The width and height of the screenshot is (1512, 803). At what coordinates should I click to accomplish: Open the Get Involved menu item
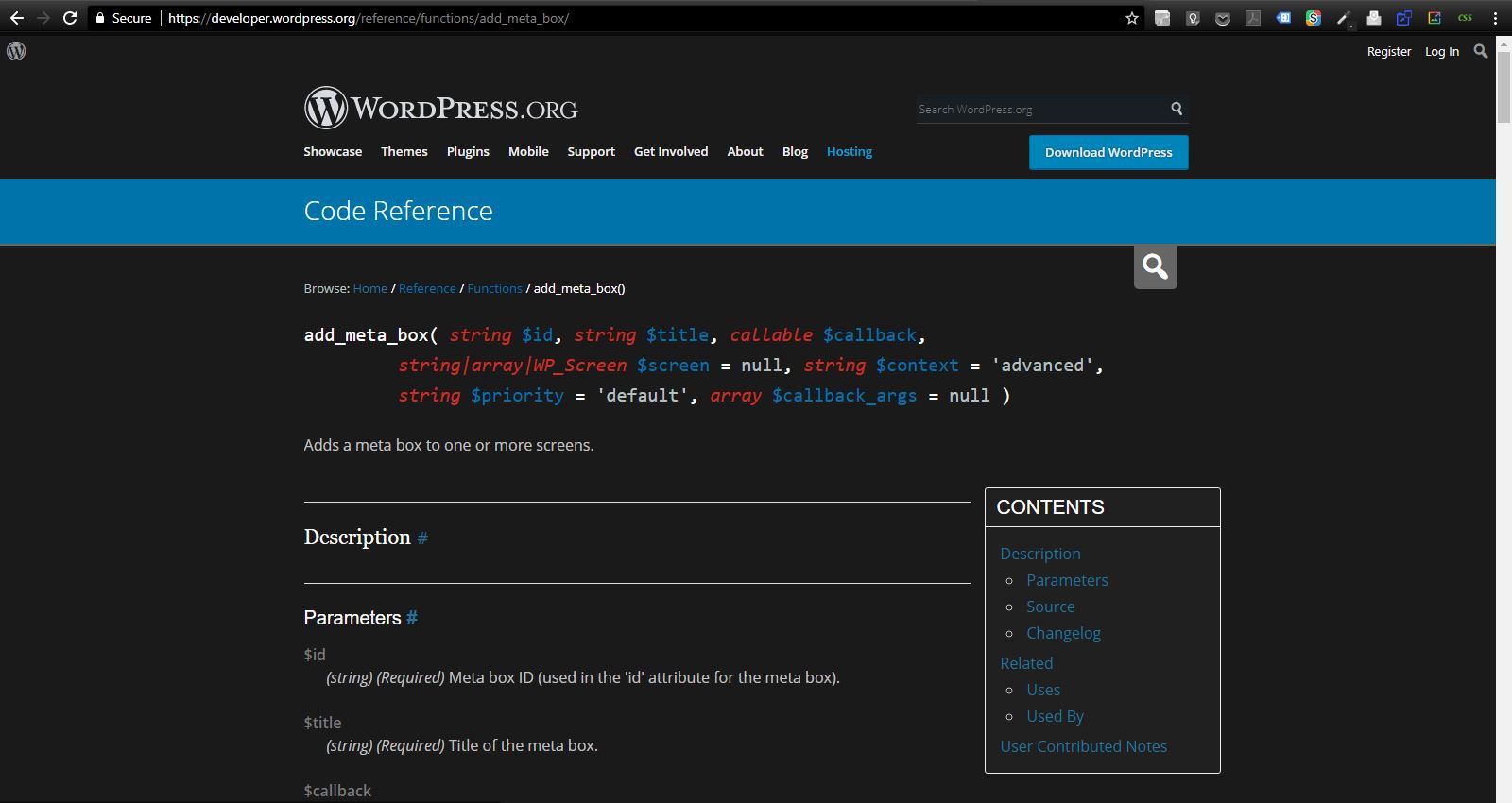[671, 151]
